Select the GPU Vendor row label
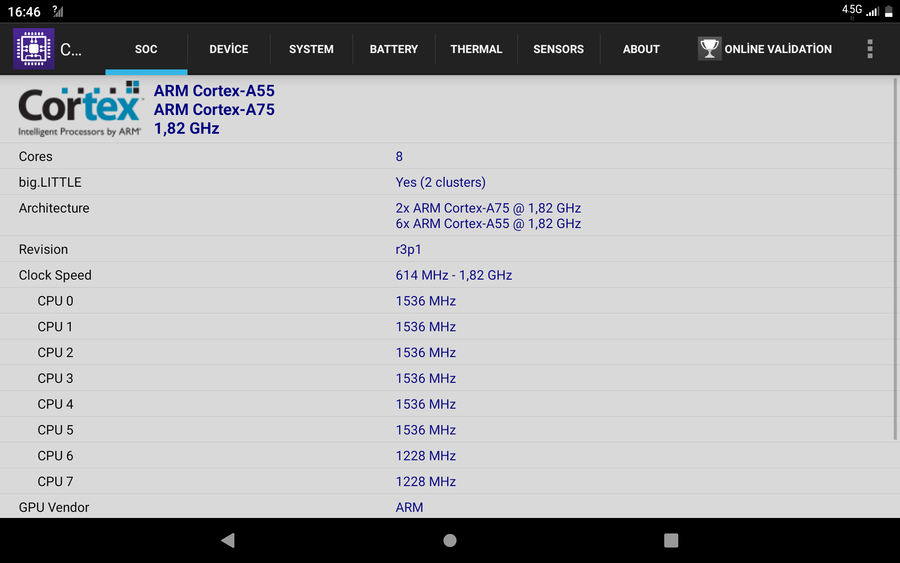This screenshot has height=563, width=900. 54,507
